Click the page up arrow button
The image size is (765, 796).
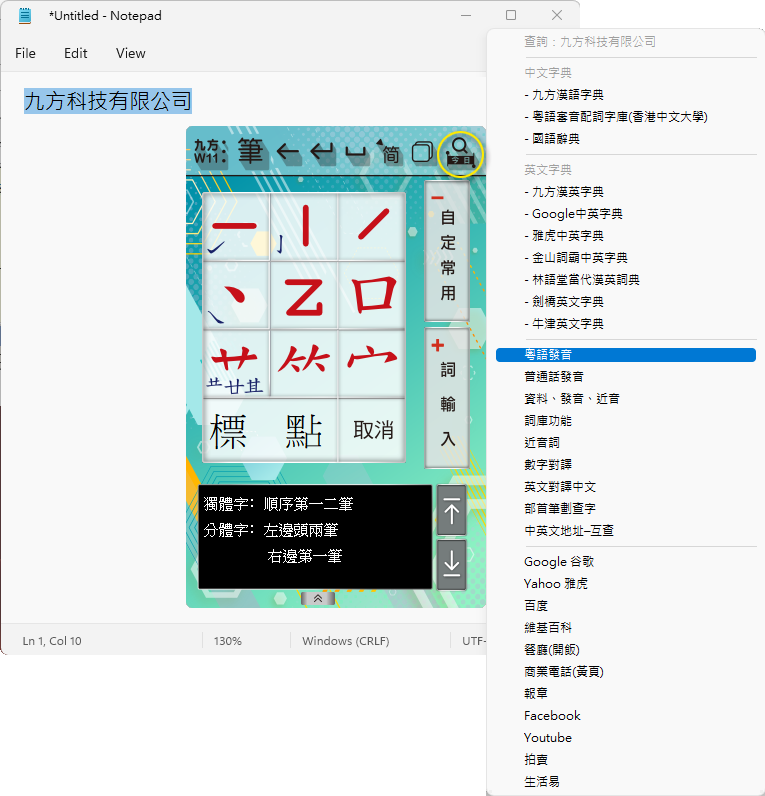click(451, 510)
